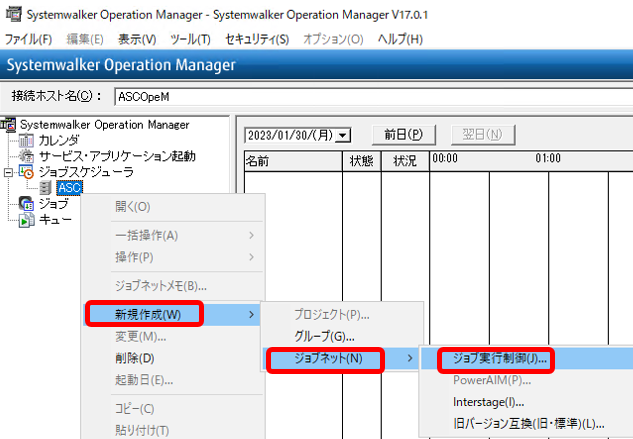
Task: Click the ジョブスケジューラ clock icon
Action: (26, 172)
